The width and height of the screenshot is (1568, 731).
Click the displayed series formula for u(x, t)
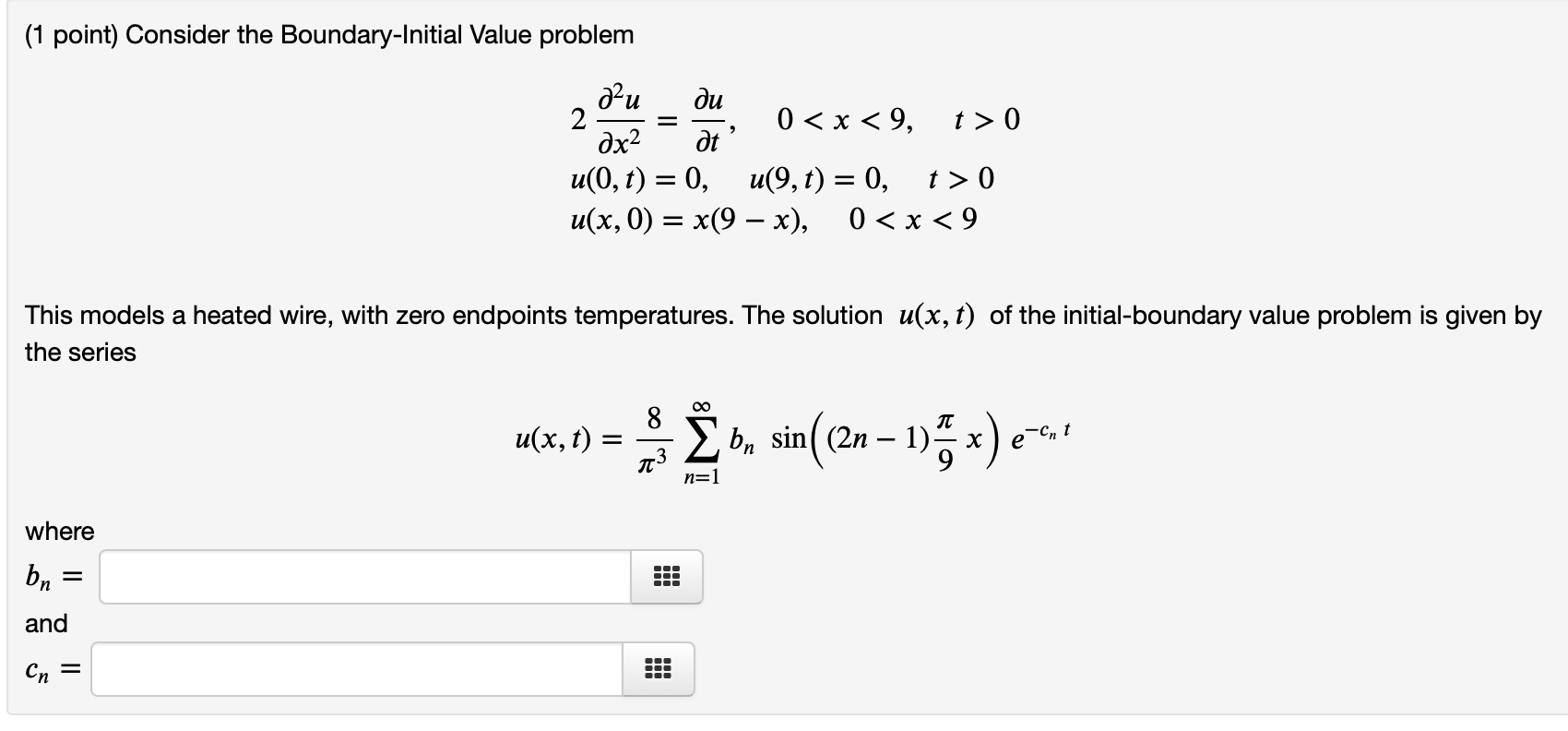(793, 440)
